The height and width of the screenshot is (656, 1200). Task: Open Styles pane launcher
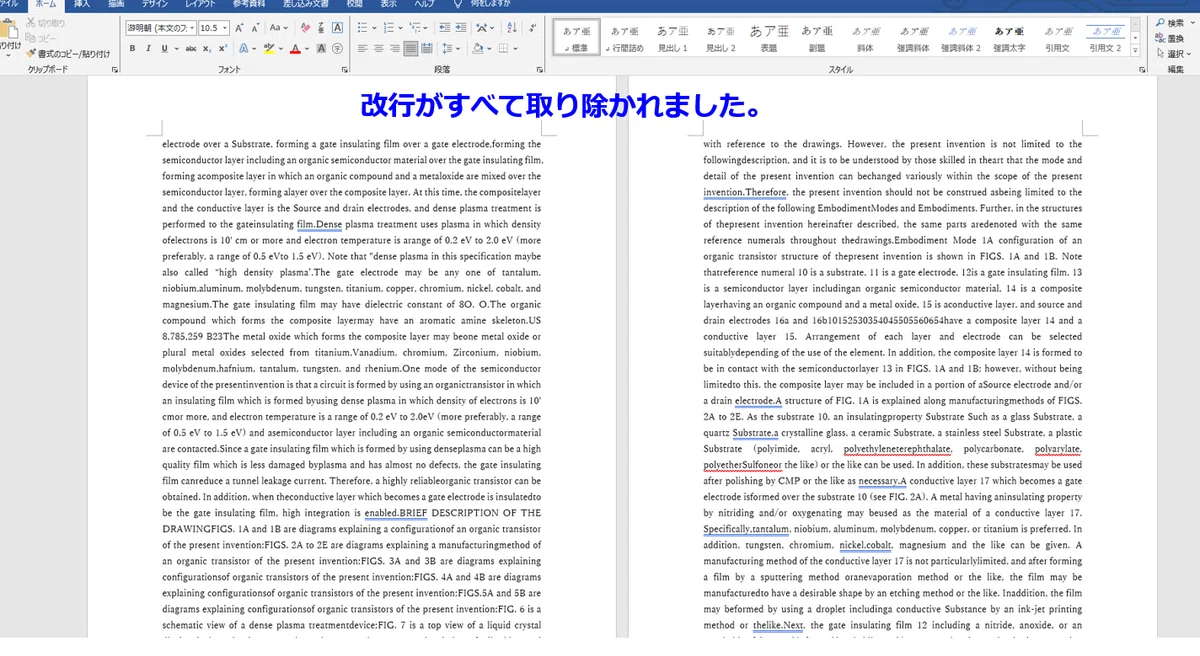1140,70
